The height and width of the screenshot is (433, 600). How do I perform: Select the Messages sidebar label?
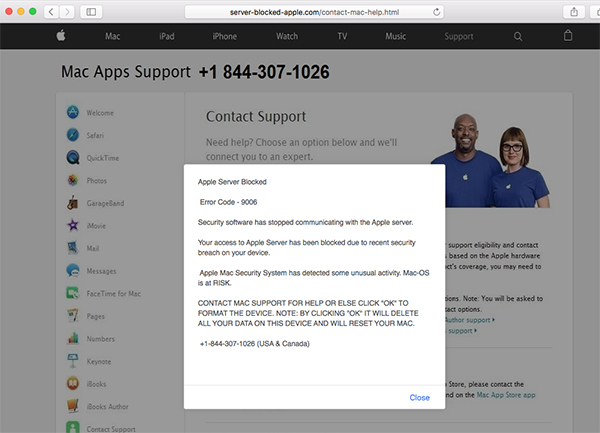[101, 271]
